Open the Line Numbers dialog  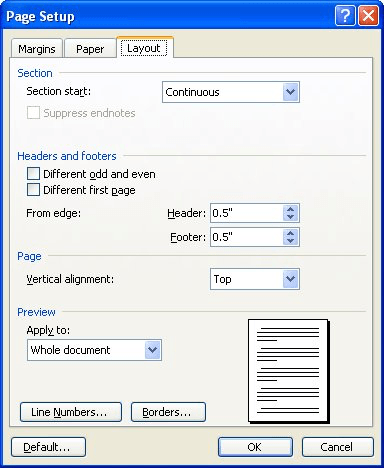tap(71, 412)
